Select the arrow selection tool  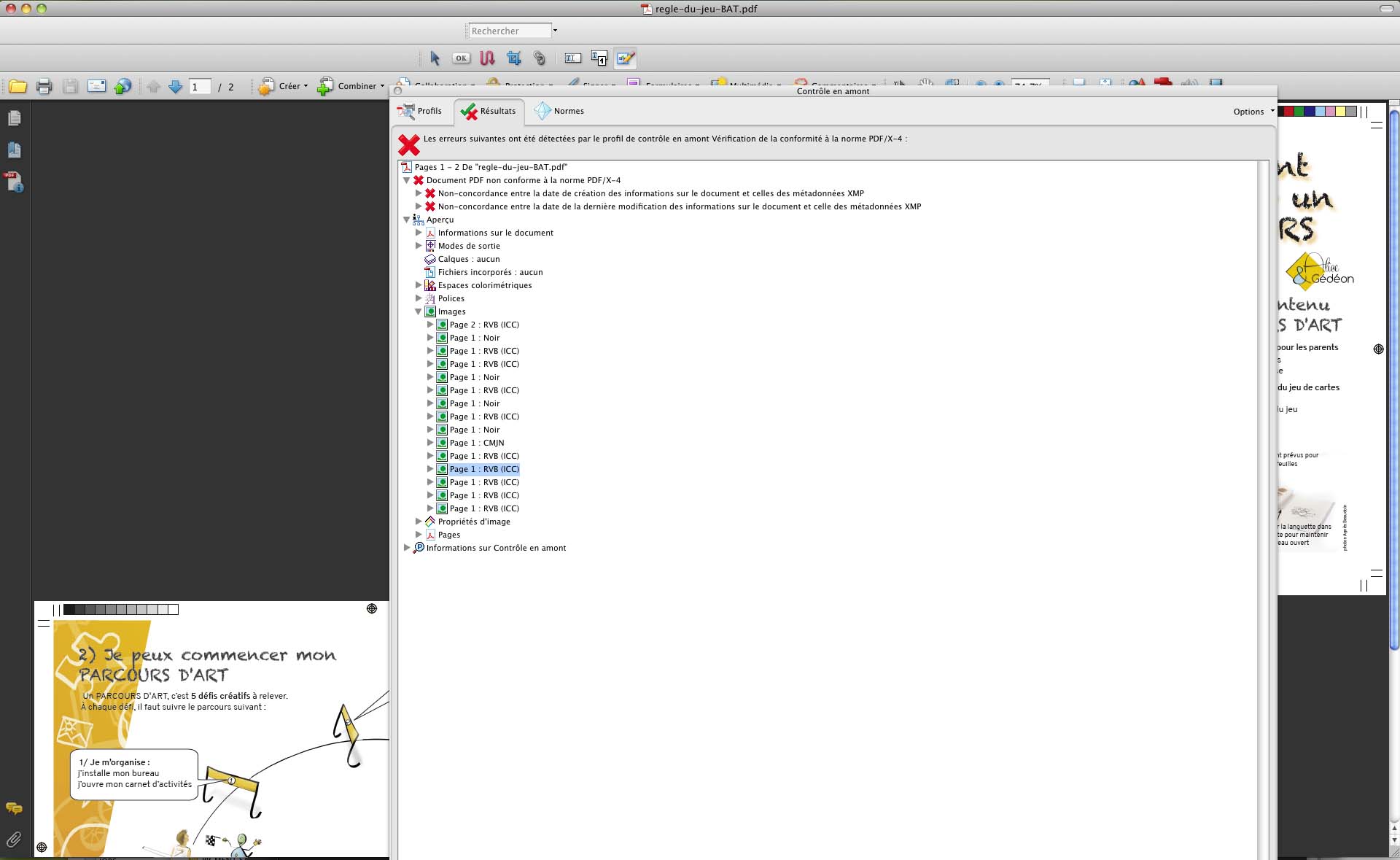pyautogui.click(x=435, y=58)
